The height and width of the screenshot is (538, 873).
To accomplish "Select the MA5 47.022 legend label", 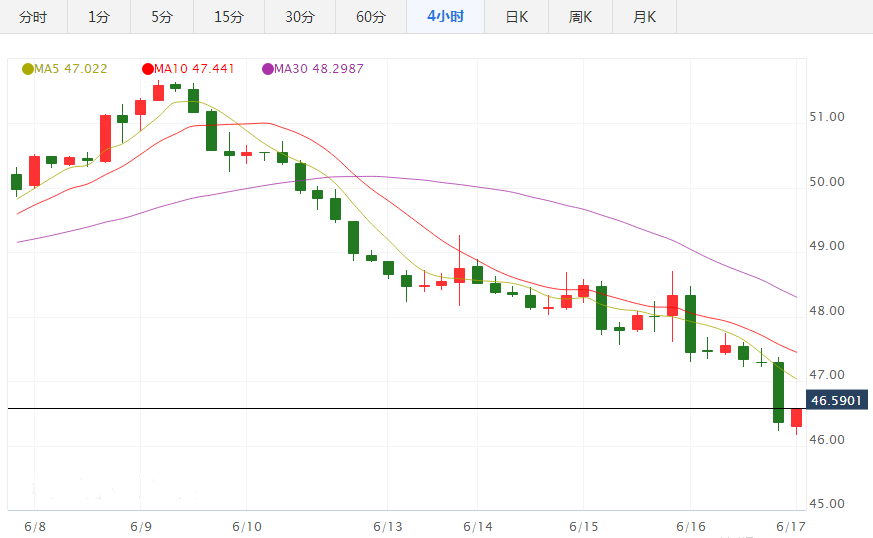I will tap(71, 69).
